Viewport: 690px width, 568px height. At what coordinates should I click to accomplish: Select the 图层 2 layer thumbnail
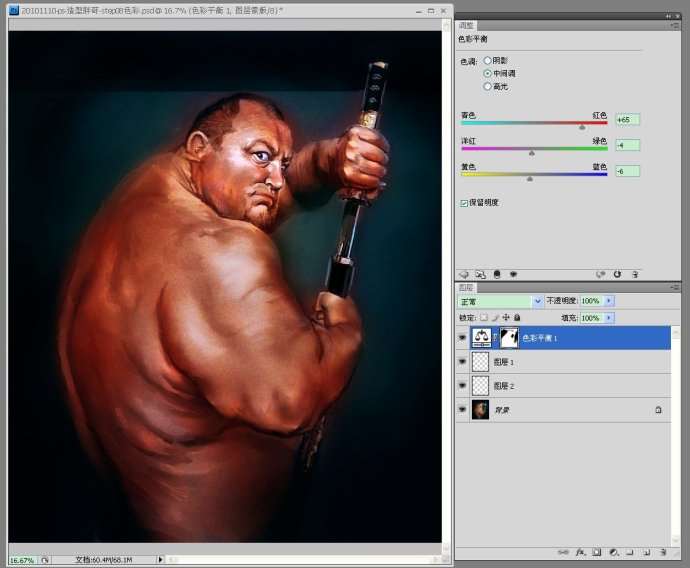[x=481, y=386]
